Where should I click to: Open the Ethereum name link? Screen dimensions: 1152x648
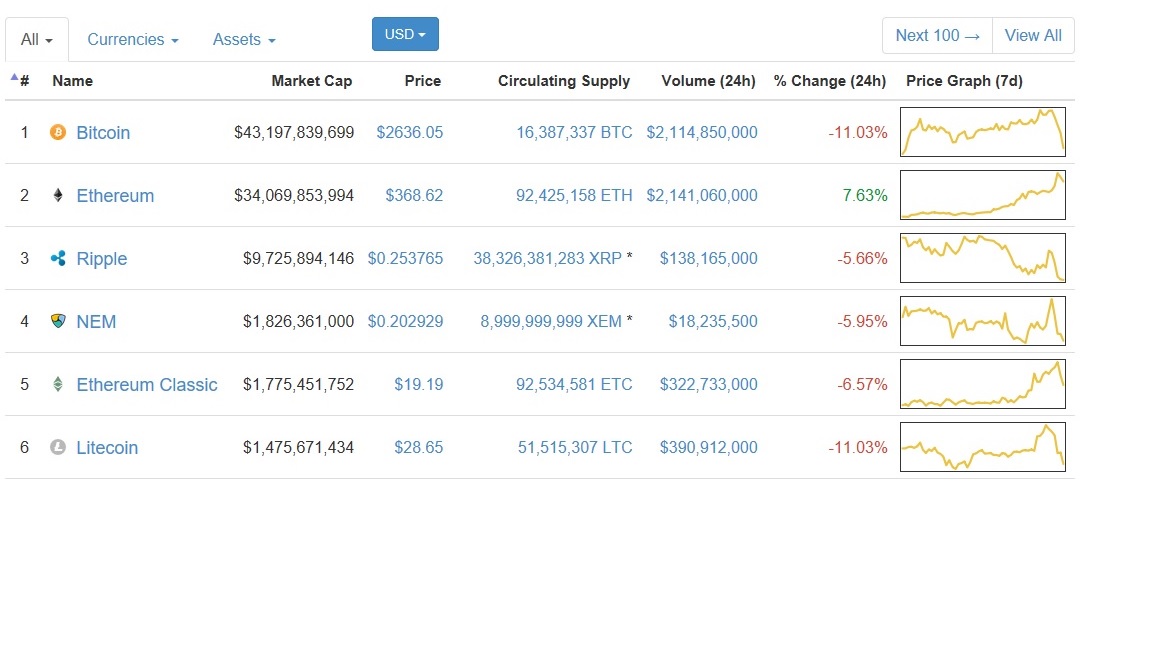click(x=115, y=195)
